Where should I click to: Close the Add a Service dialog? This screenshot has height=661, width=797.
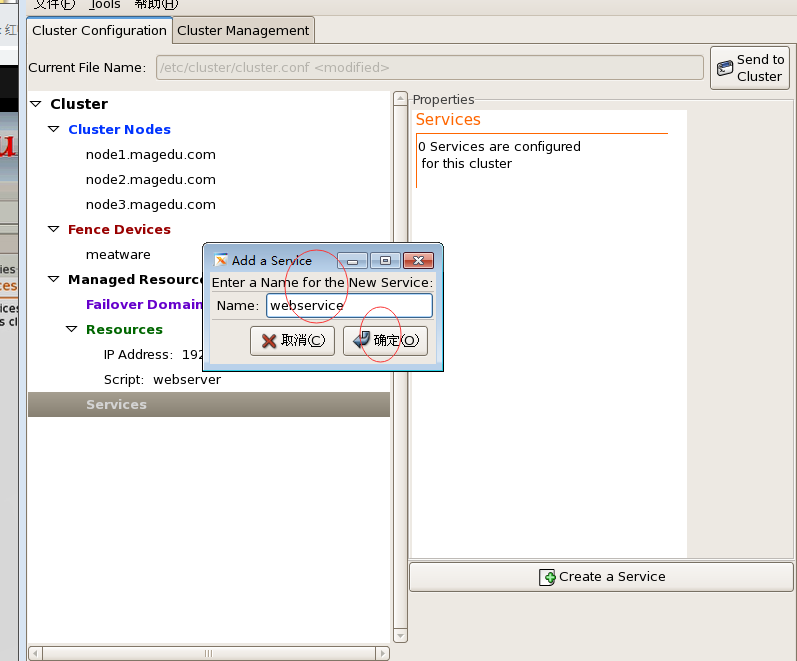coord(418,260)
